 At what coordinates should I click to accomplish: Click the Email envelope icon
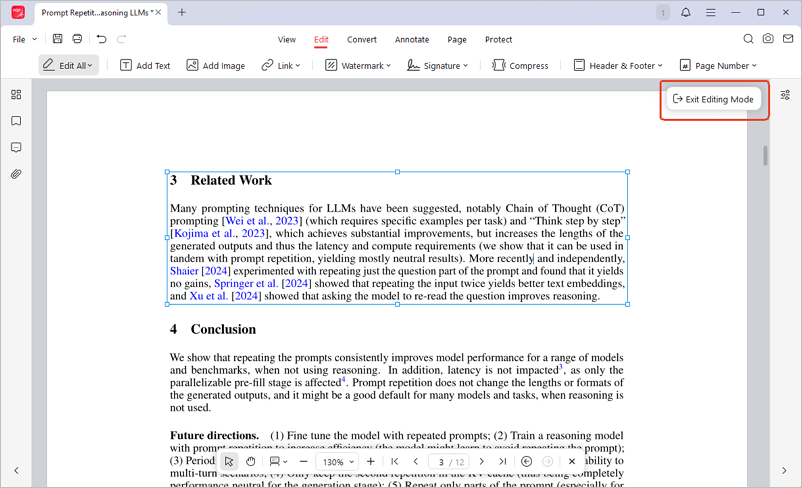pyautogui.click(x=788, y=39)
